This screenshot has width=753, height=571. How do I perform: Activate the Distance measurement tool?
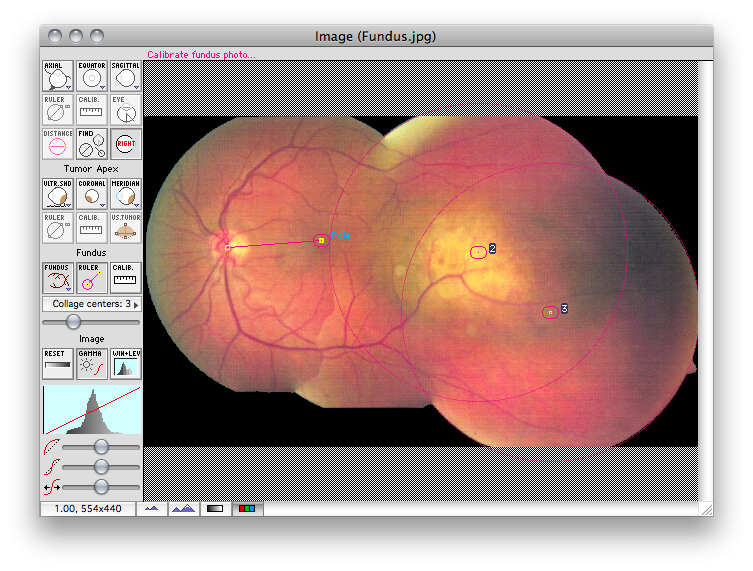click(58, 144)
